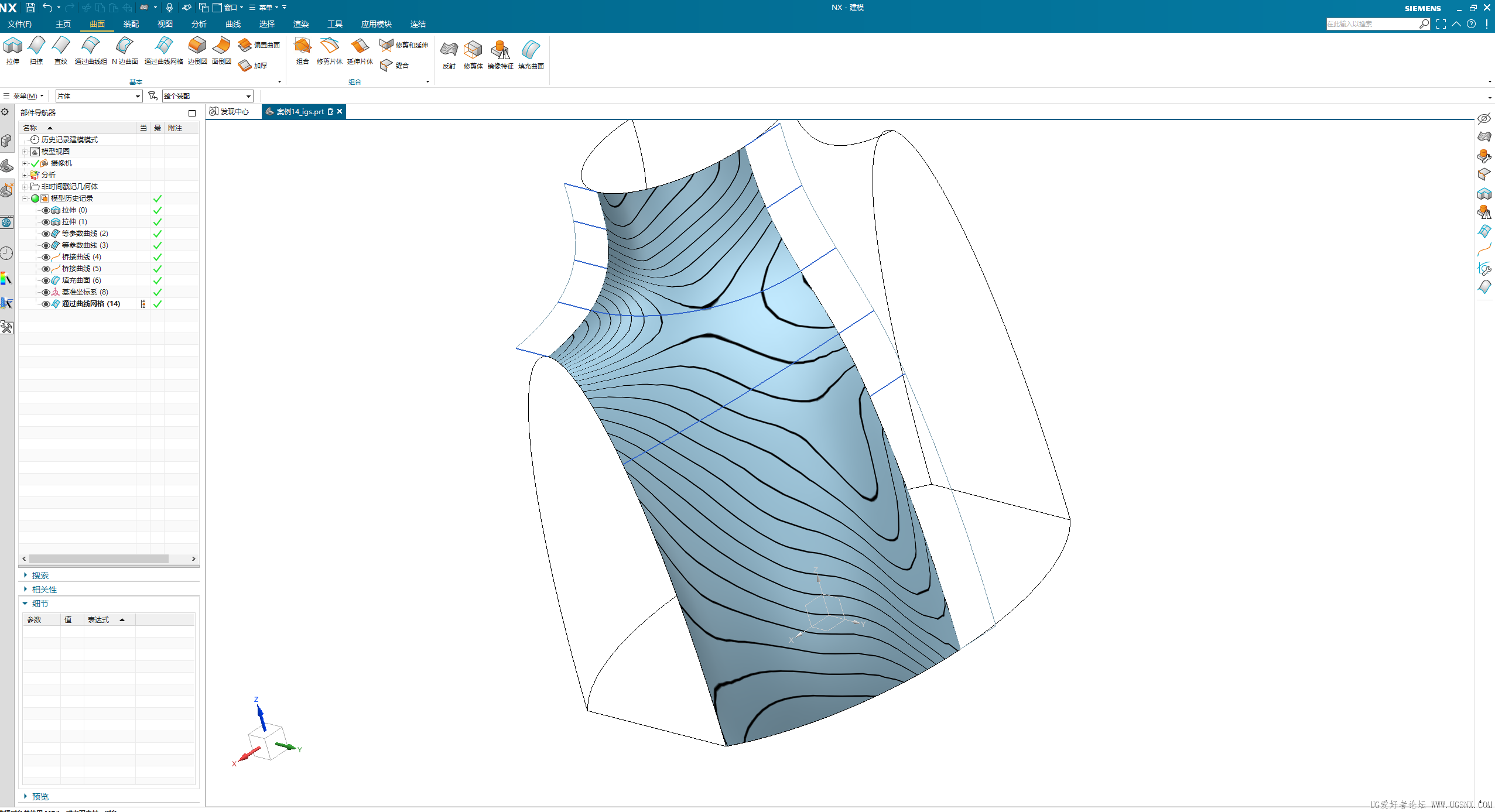
Task: Select the 拉伸 (Extrude) ribbon tool
Action: click(13, 50)
